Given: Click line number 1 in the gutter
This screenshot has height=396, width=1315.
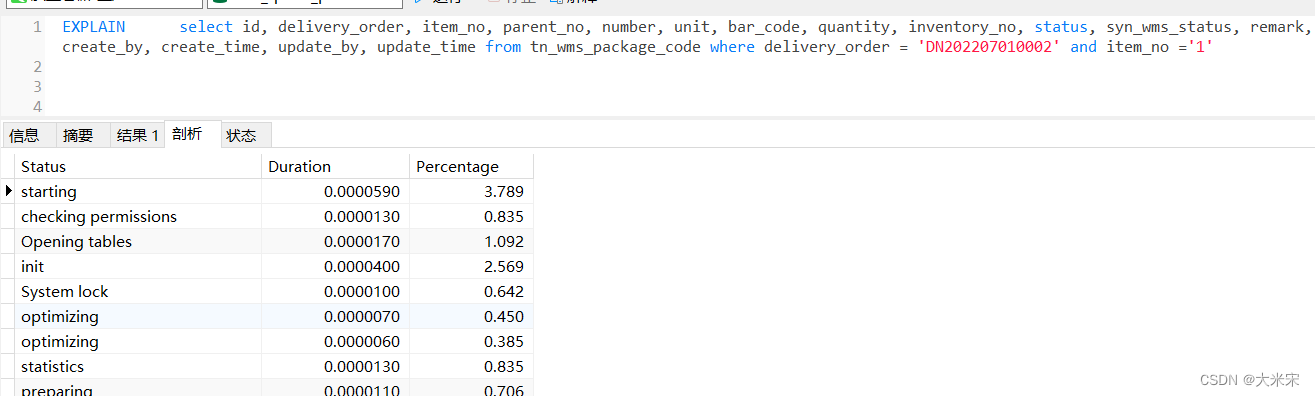Looking at the screenshot, I should coord(37,27).
